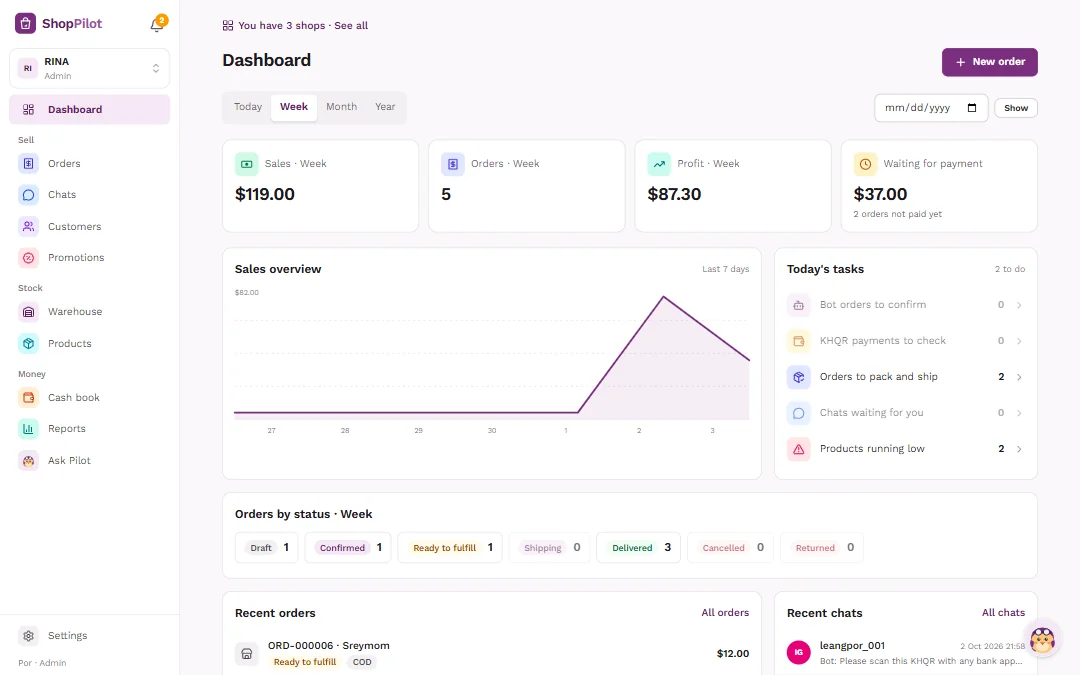Switch to the Today tab
Viewport: 1080px width, 675px height.
coord(248,107)
